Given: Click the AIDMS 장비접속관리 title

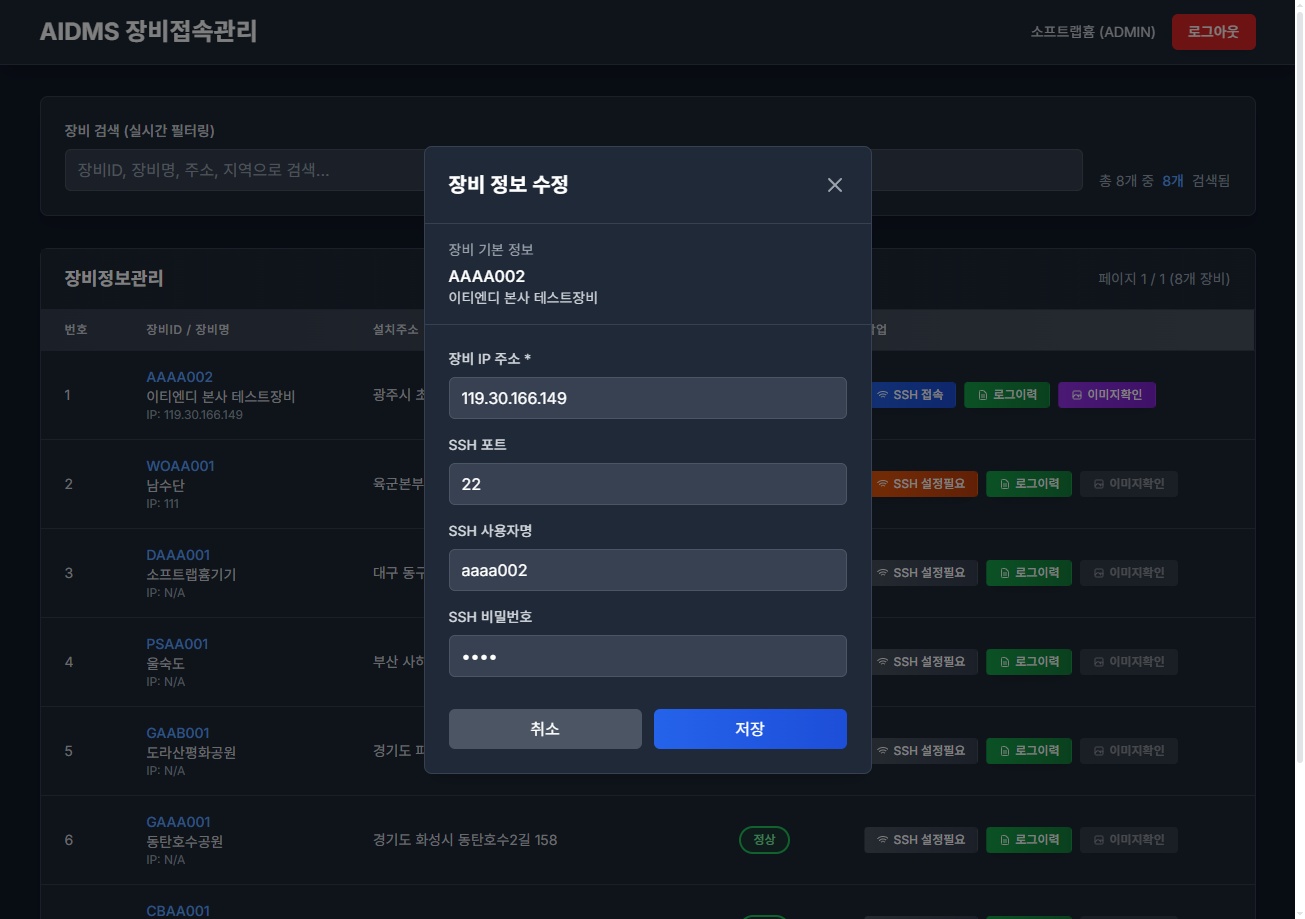Looking at the screenshot, I should coord(148,32).
